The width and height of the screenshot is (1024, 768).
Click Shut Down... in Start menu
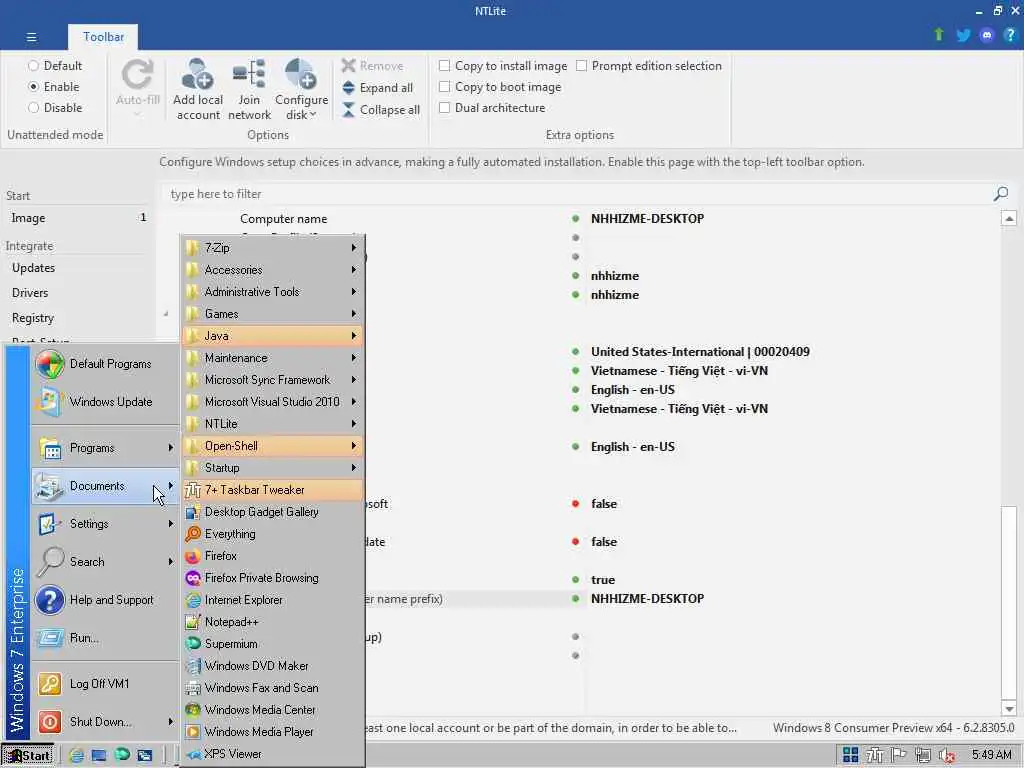105,722
